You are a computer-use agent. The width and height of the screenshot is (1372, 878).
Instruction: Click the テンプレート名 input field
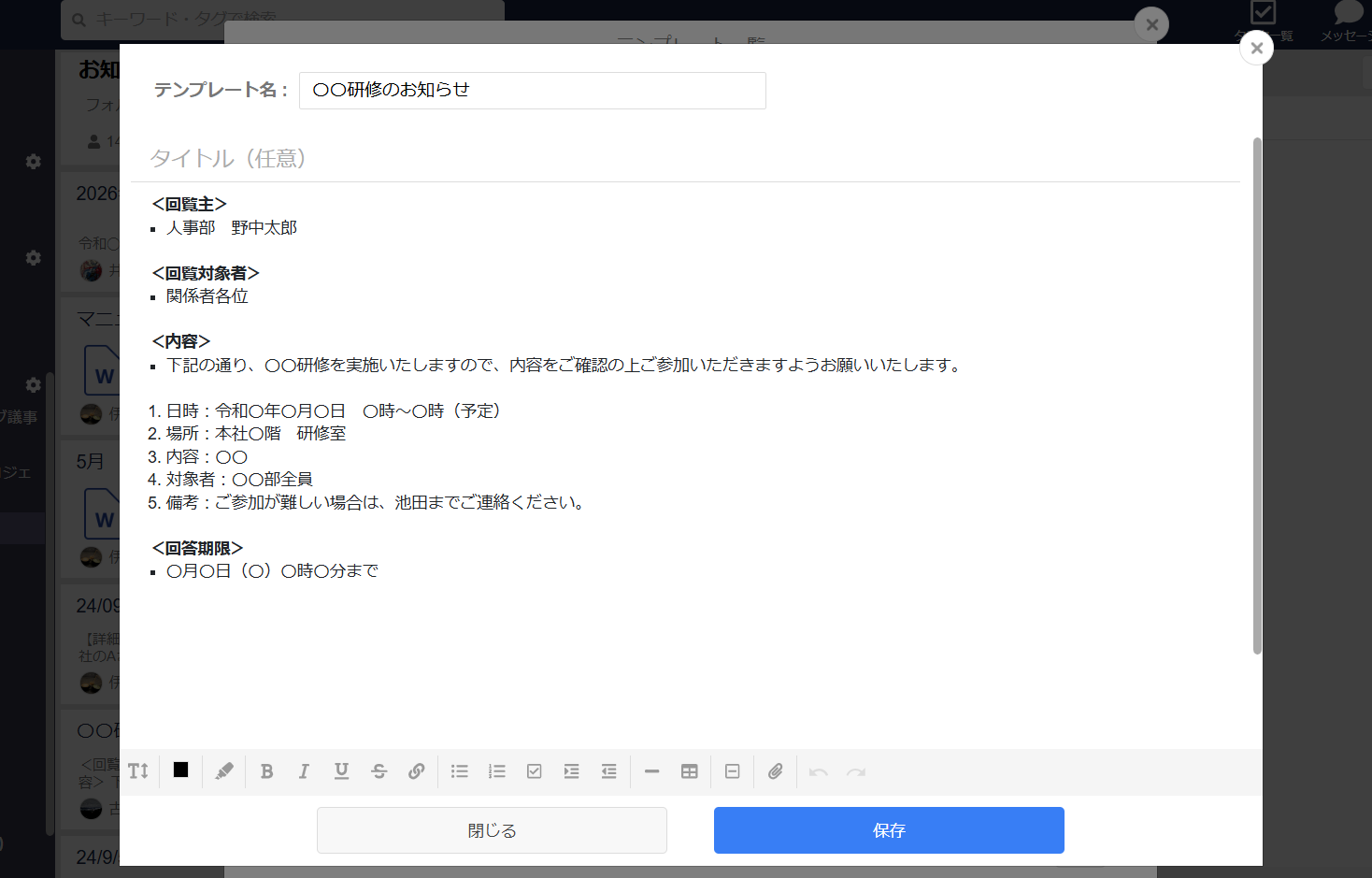532,91
